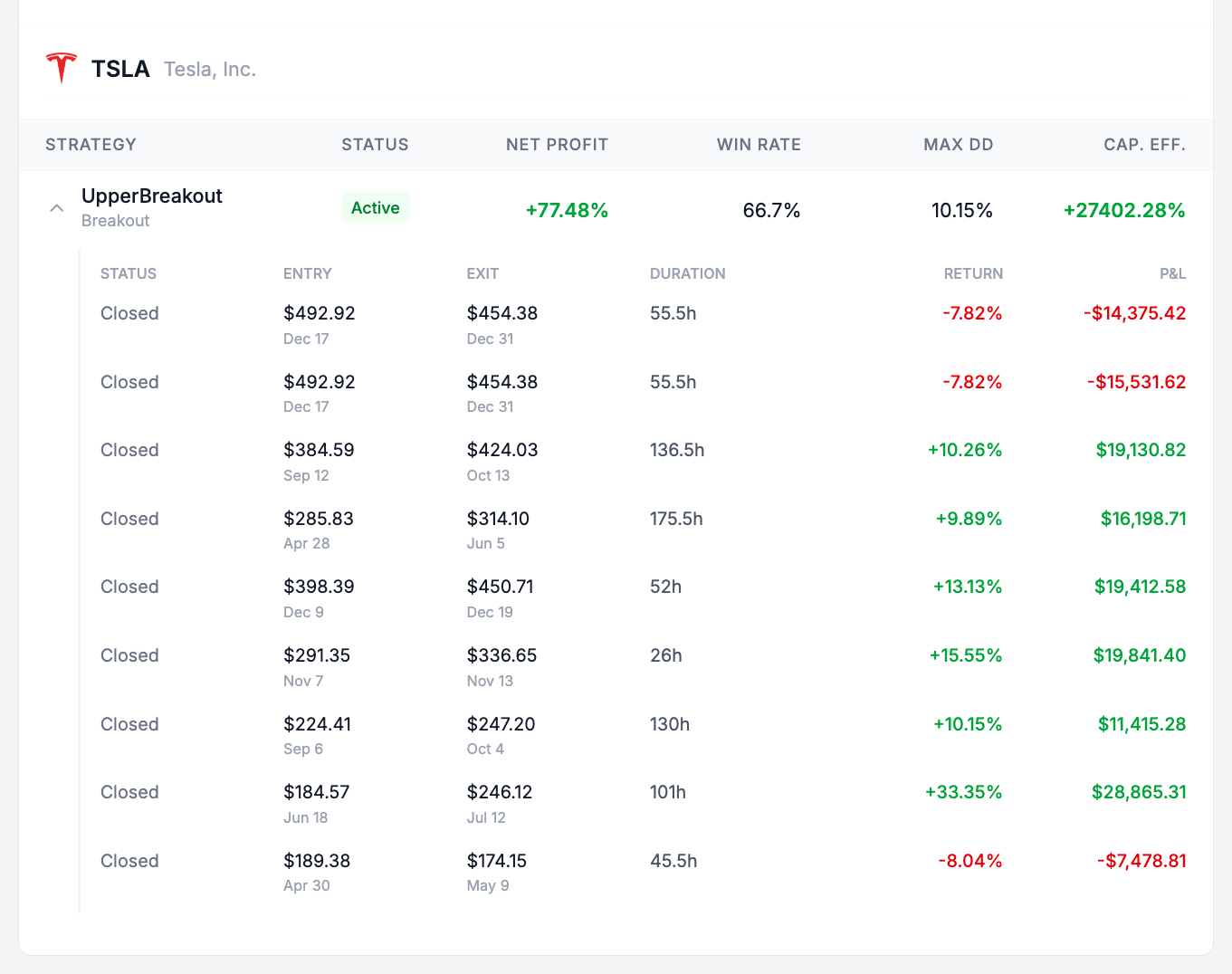Click the STRATEGY column header

(91, 144)
